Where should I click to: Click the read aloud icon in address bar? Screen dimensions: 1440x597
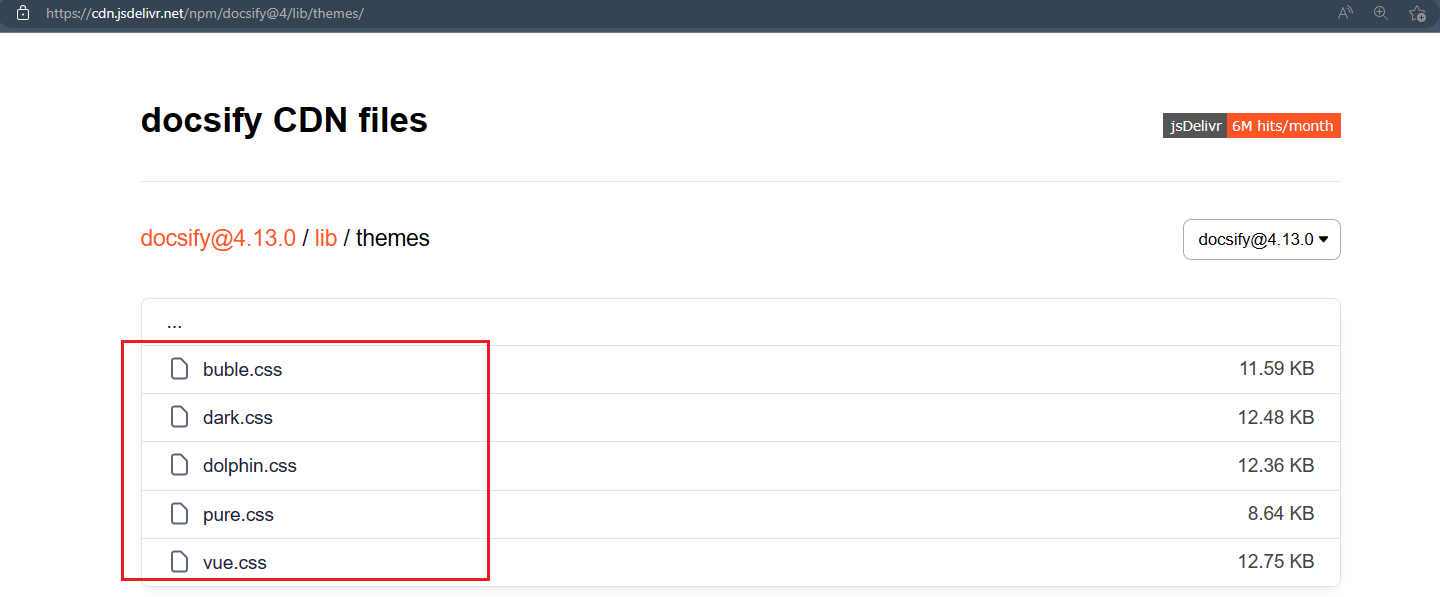(1345, 14)
